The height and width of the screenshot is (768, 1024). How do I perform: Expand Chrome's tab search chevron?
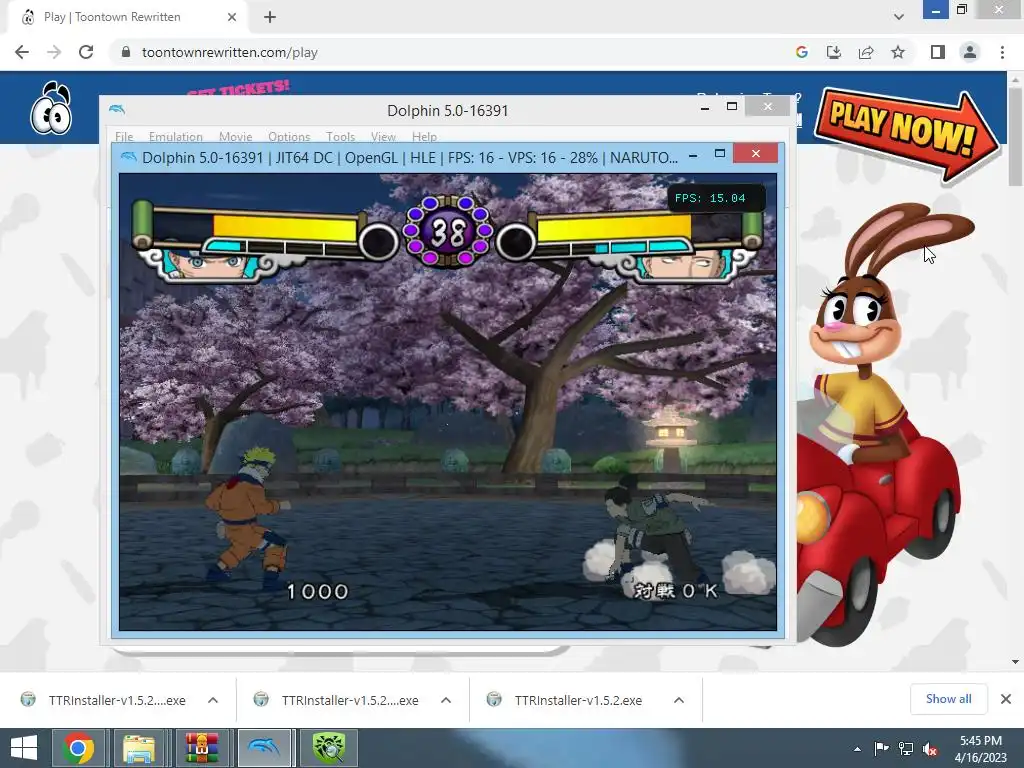click(x=899, y=17)
